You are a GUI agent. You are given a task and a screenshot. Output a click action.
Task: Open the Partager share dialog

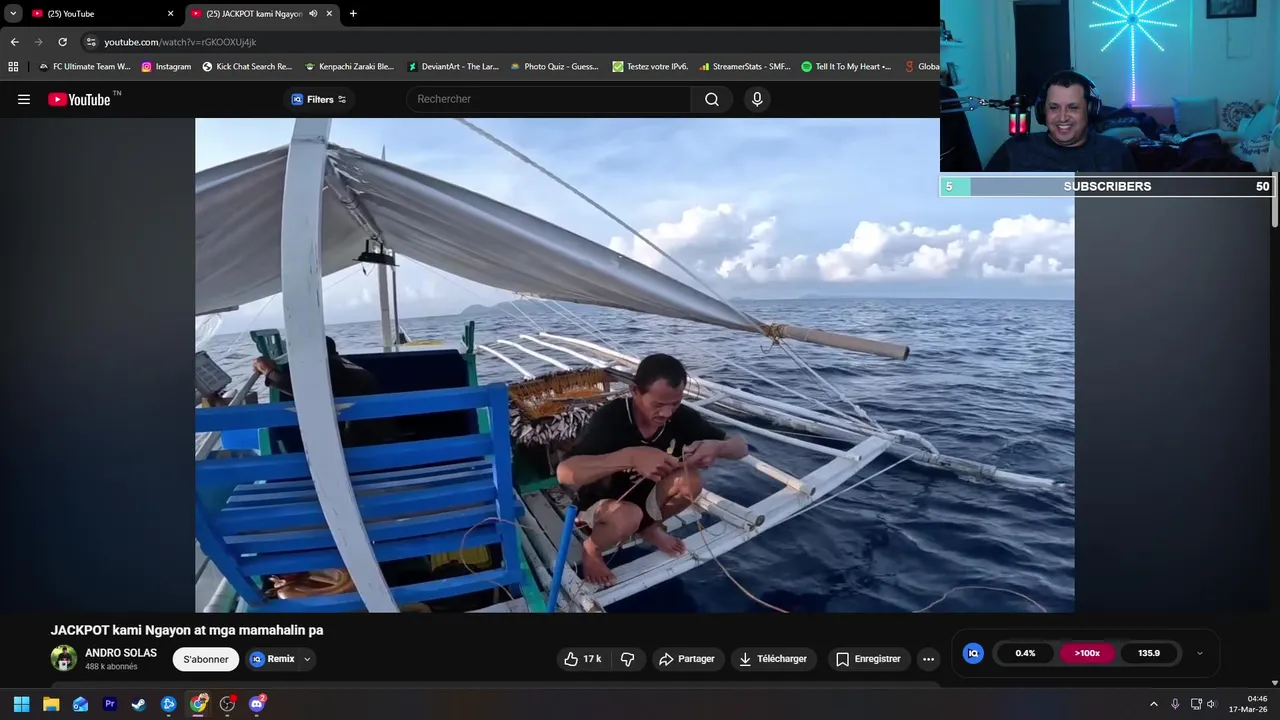pos(687,659)
